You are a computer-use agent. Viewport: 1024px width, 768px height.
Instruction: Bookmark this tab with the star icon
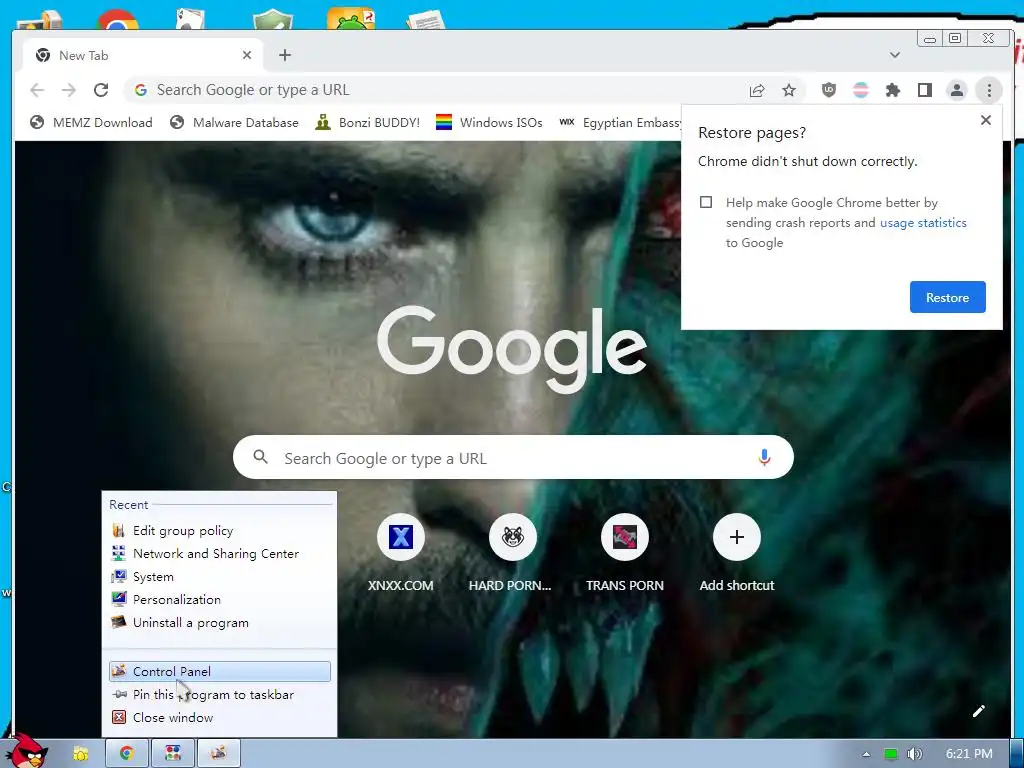789,90
